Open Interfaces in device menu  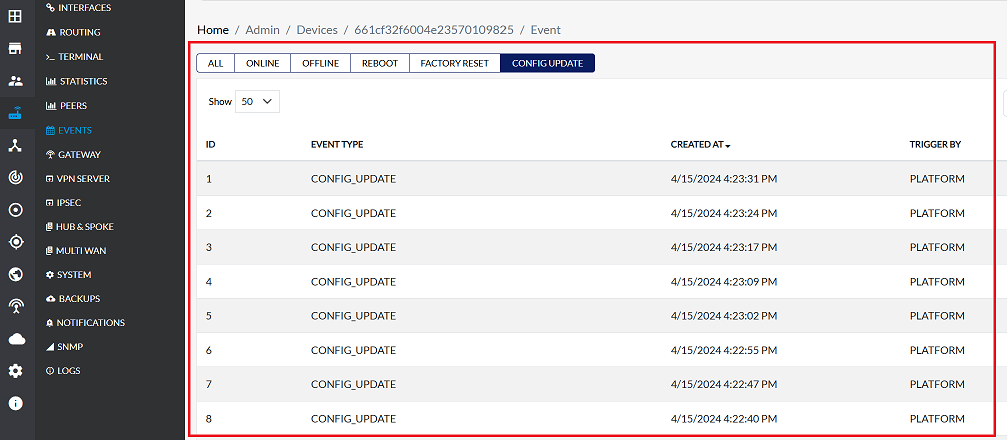pyautogui.click(x=78, y=8)
